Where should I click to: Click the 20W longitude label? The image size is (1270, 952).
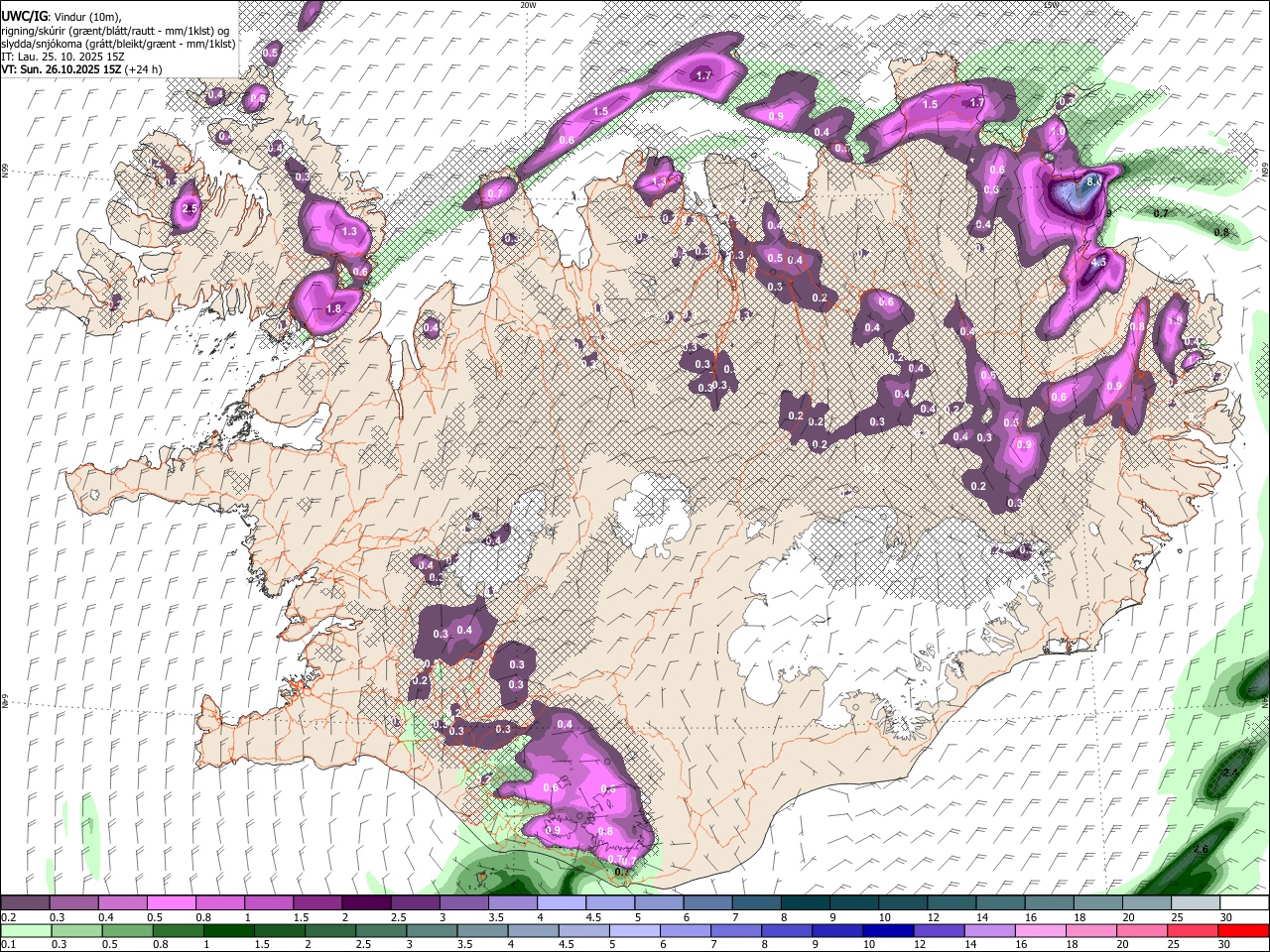(528, 5)
